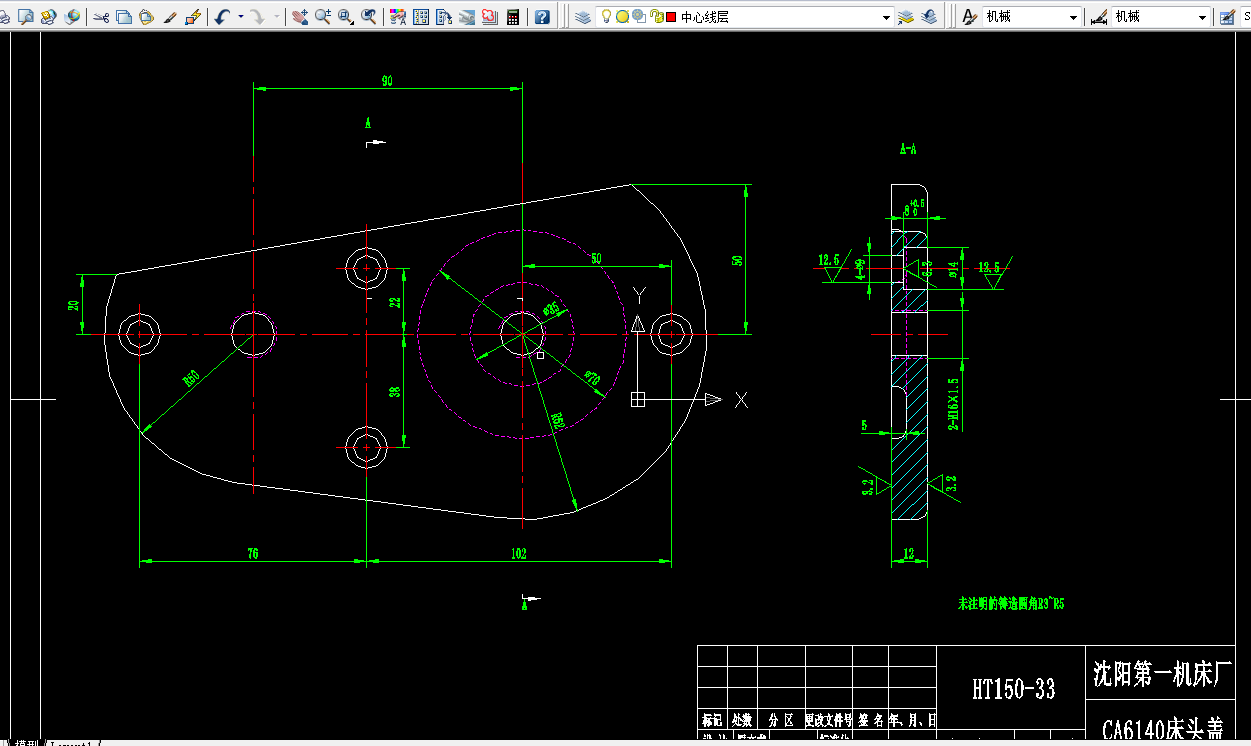The image size is (1251, 746).
Task: Open the Dimension Style icon
Action: click(x=1098, y=17)
